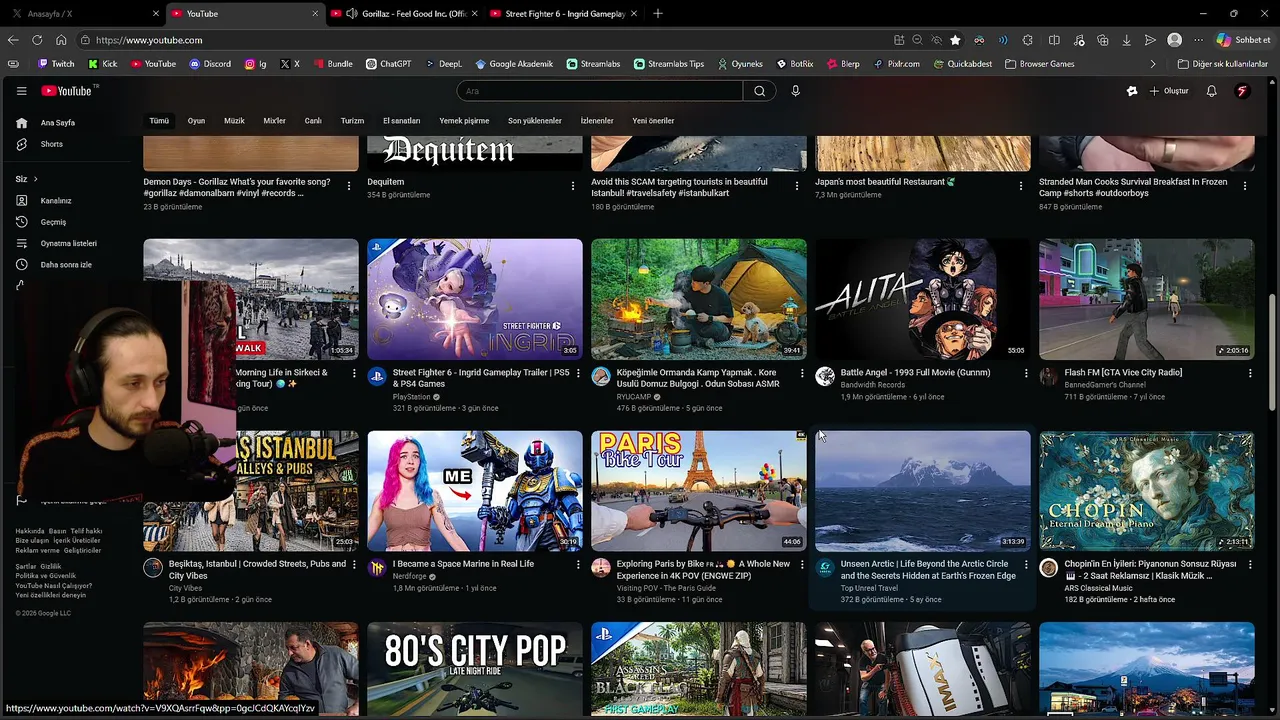This screenshot has width=1280, height=720.
Task: Open more options for Battle Angel 1993 video
Action: click(1026, 373)
